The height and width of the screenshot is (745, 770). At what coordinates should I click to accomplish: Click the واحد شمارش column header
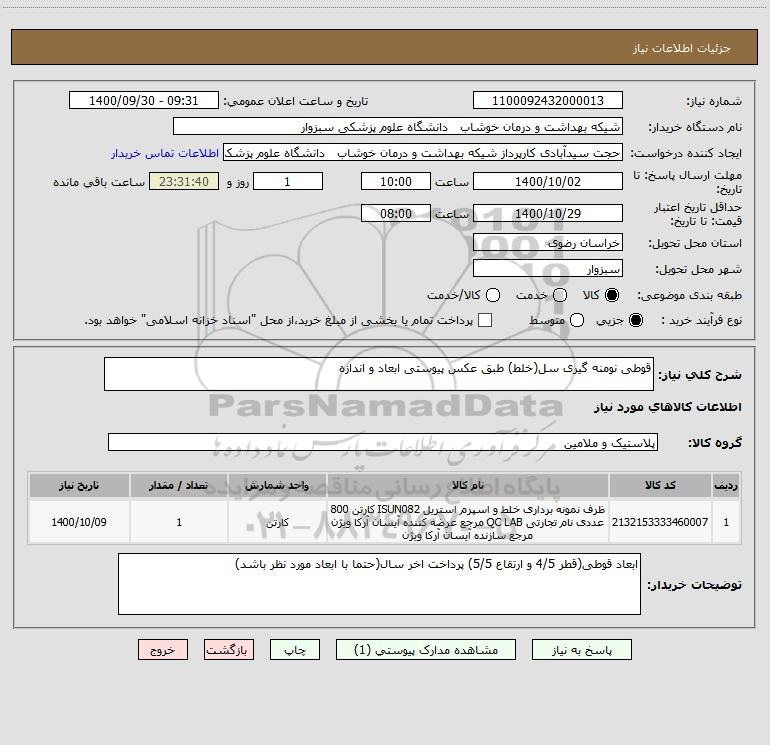277,485
